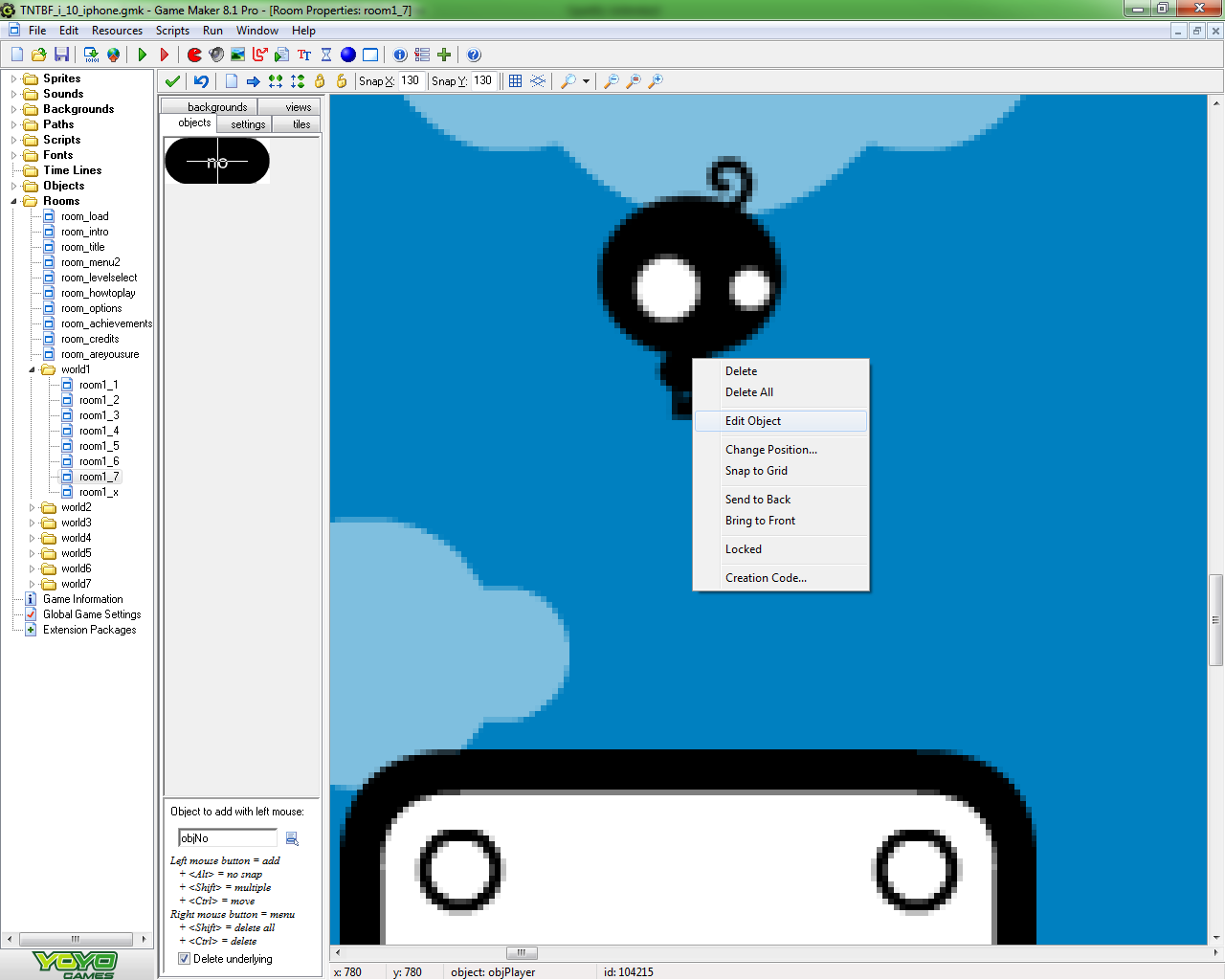The height and width of the screenshot is (980, 1225).
Task: Expand the Sprites folder
Action: tap(13, 78)
